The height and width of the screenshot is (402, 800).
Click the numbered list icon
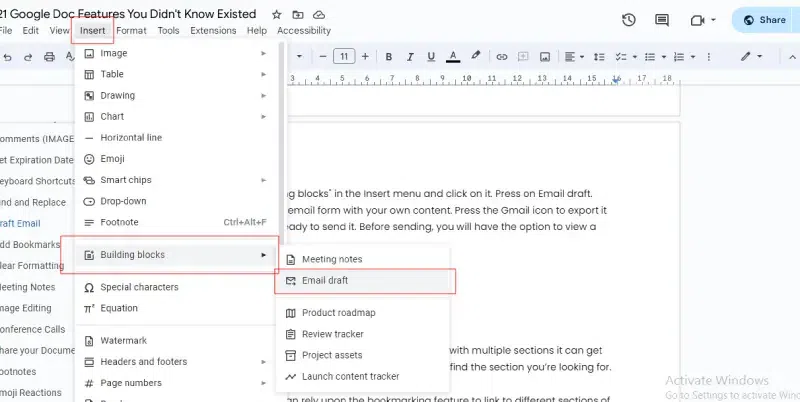pos(679,57)
